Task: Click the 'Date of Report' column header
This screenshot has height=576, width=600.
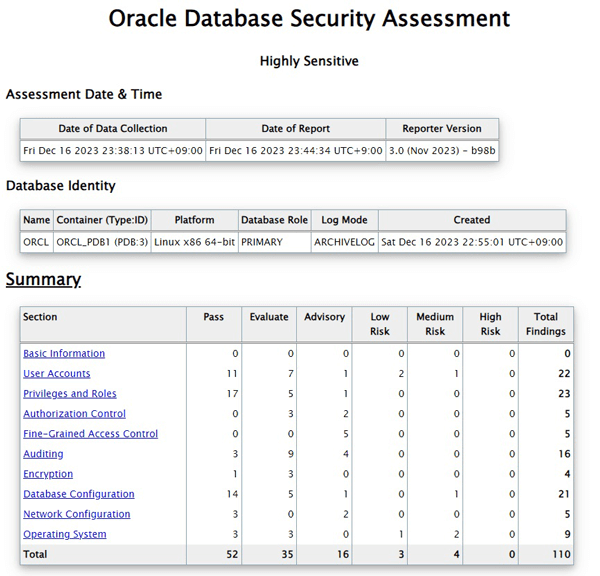Action: [x=295, y=129]
